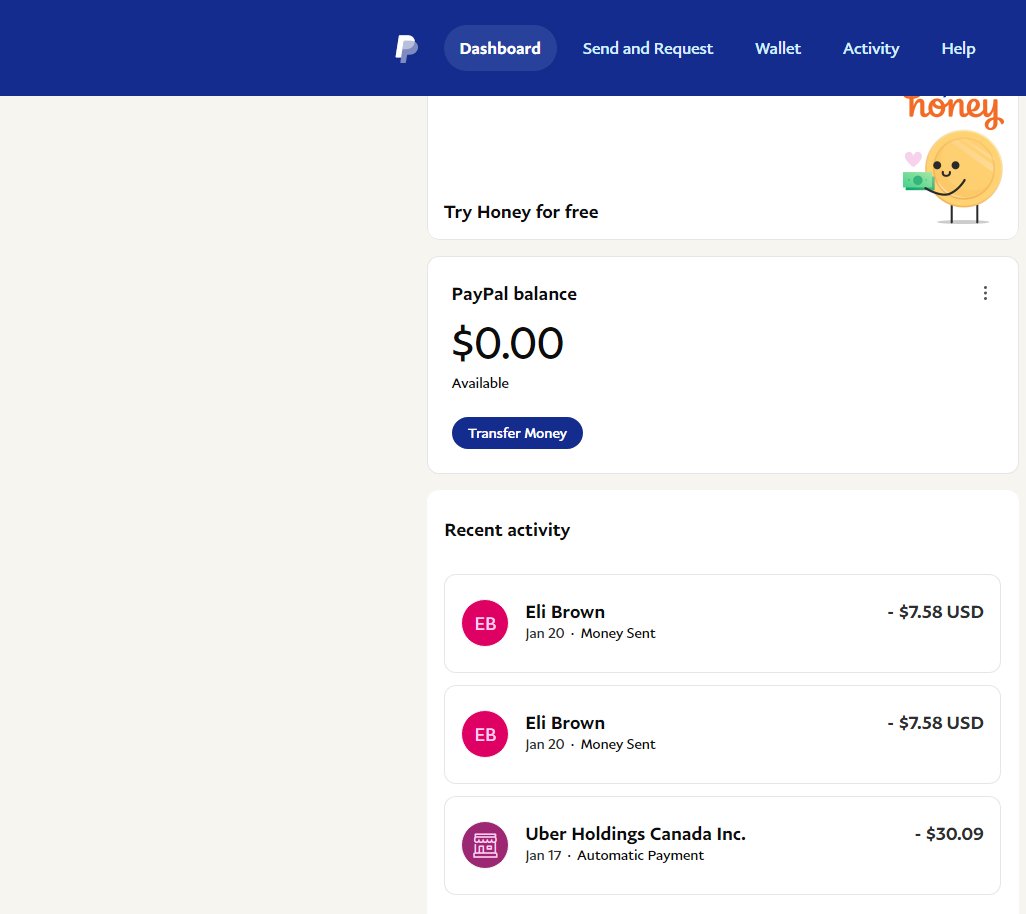
Task: Click the PayPal balance heading
Action: click(514, 294)
